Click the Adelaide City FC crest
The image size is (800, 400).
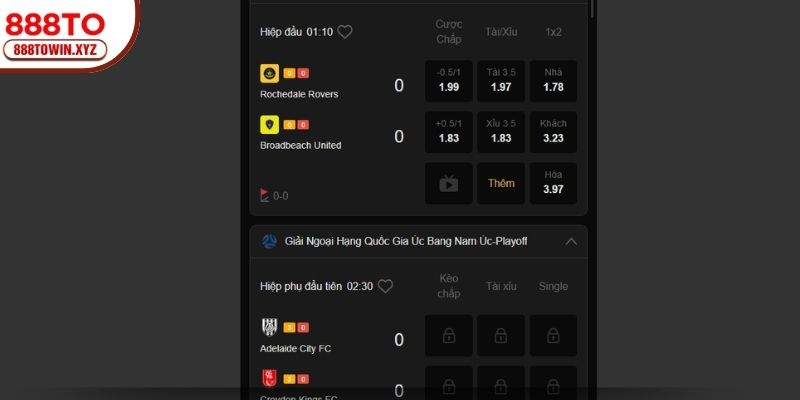269,327
